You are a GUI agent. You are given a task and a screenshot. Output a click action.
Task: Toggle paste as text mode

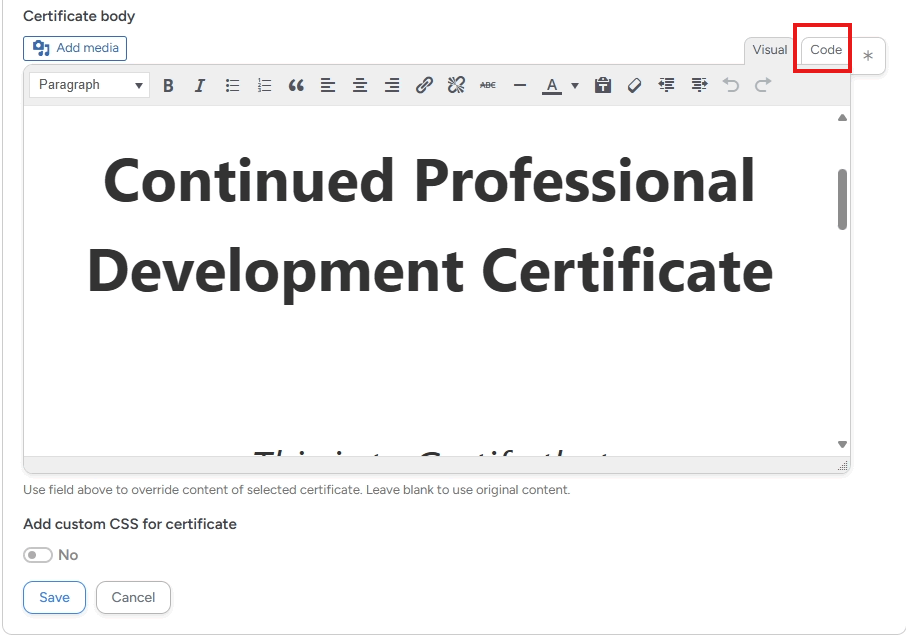pos(603,86)
